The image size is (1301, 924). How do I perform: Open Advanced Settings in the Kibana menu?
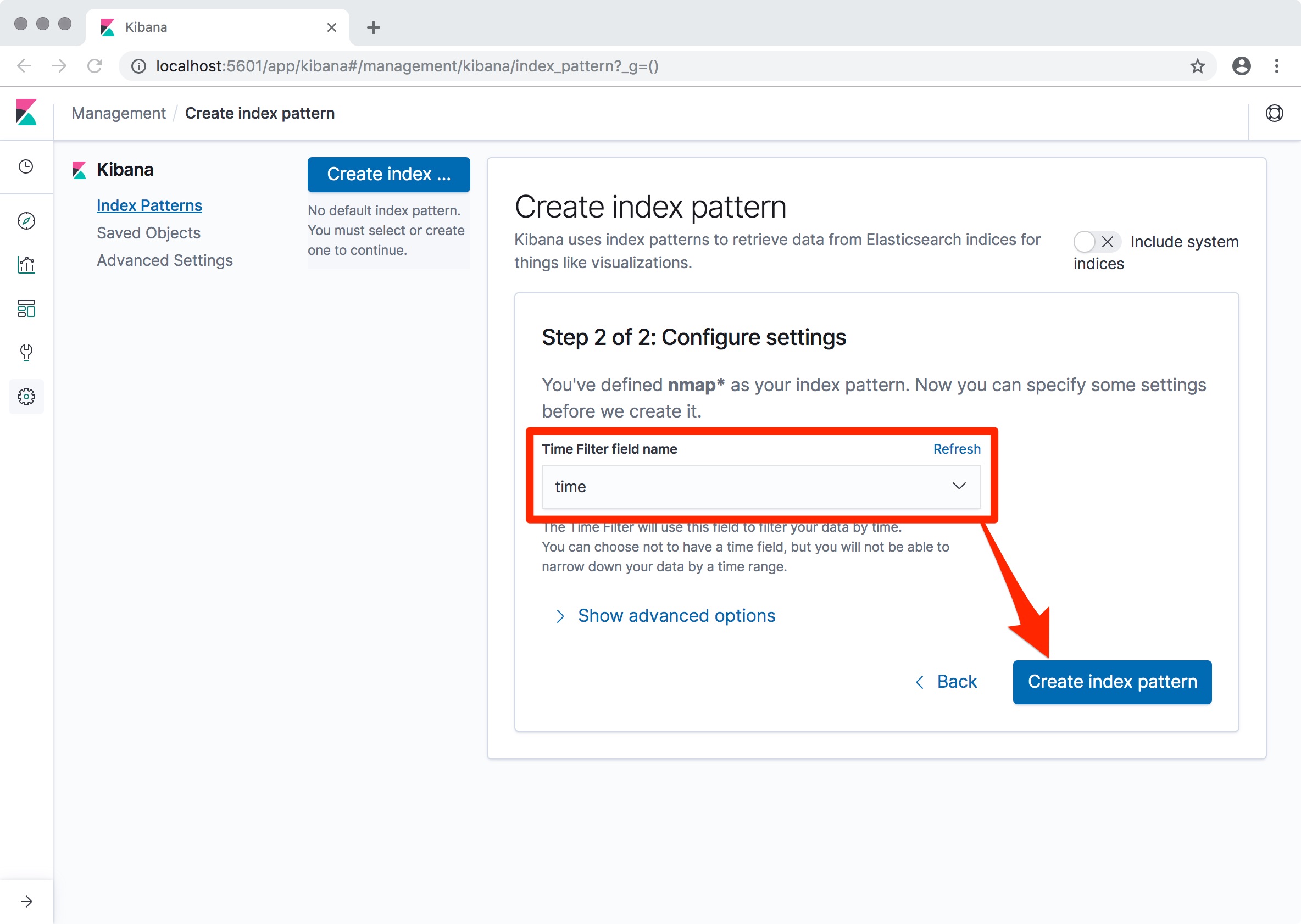(164, 260)
